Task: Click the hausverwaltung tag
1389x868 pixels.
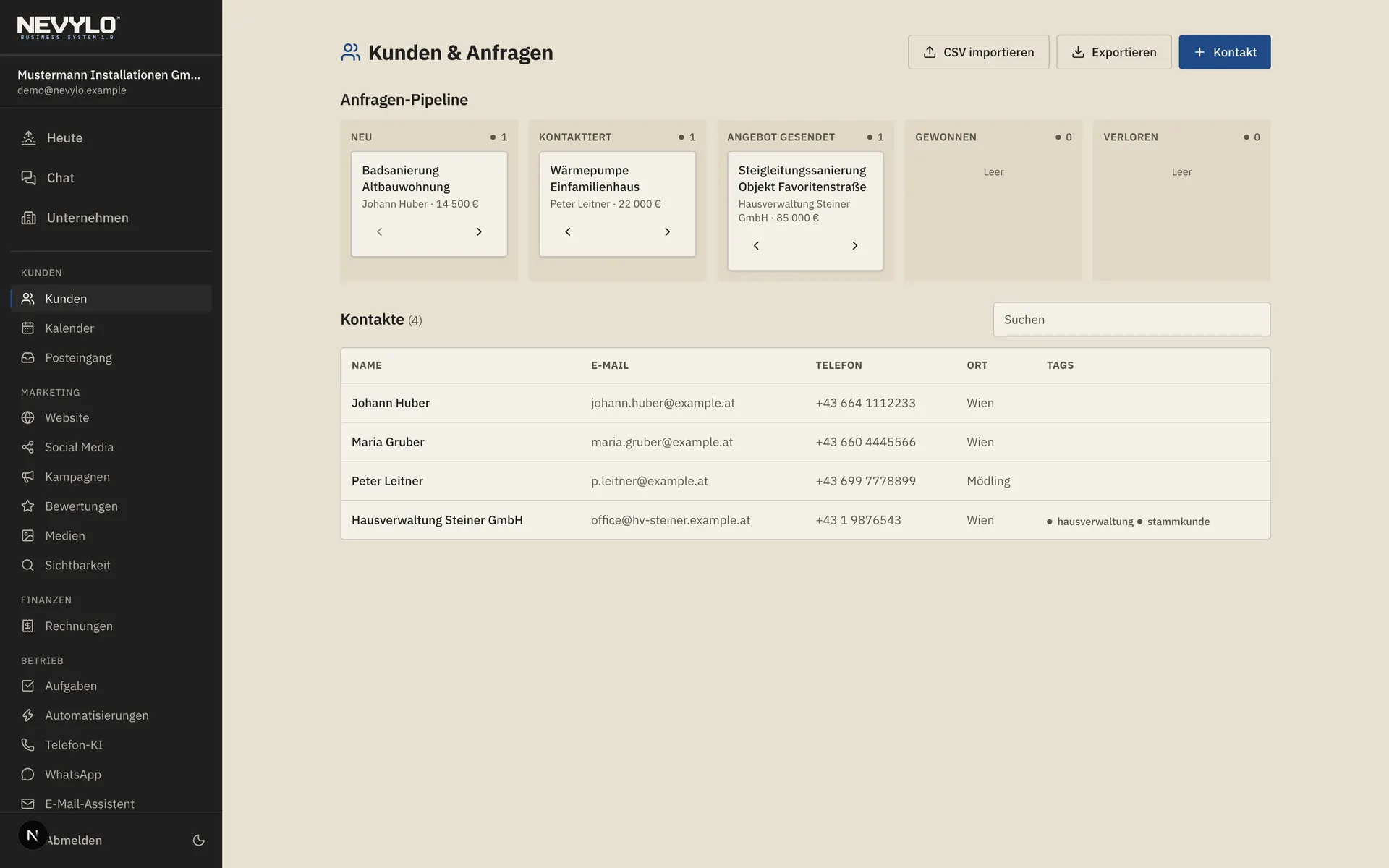Action: (x=1090, y=522)
